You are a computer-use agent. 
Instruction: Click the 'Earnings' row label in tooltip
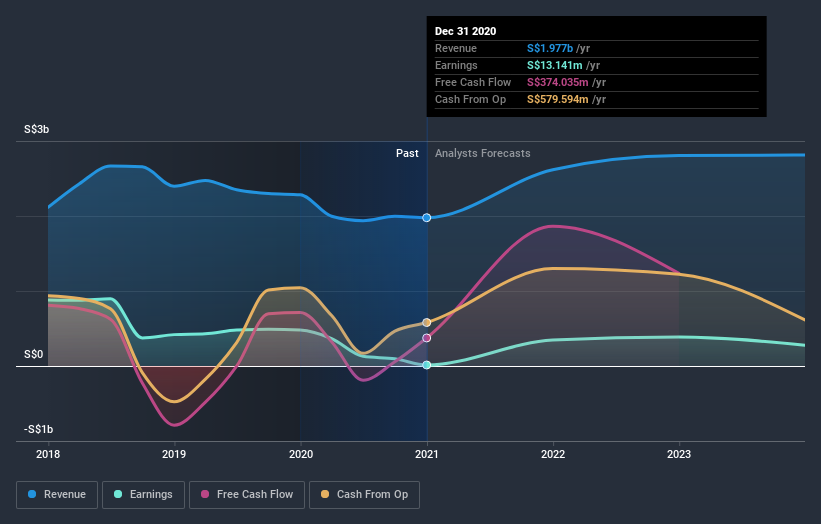tap(456, 65)
